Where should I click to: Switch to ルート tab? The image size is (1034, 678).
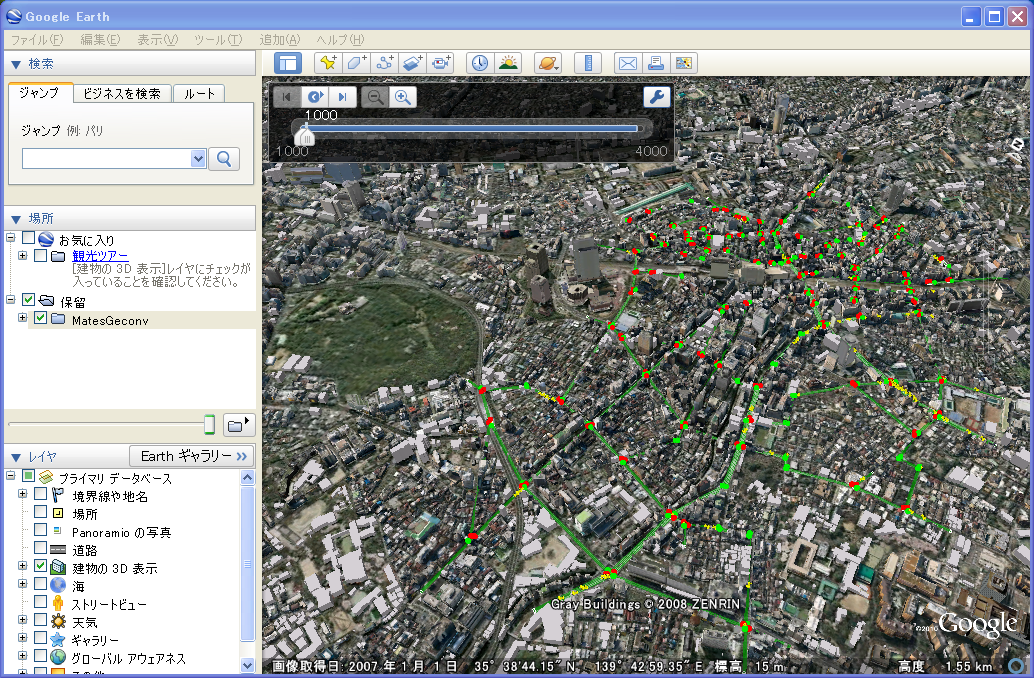200,94
